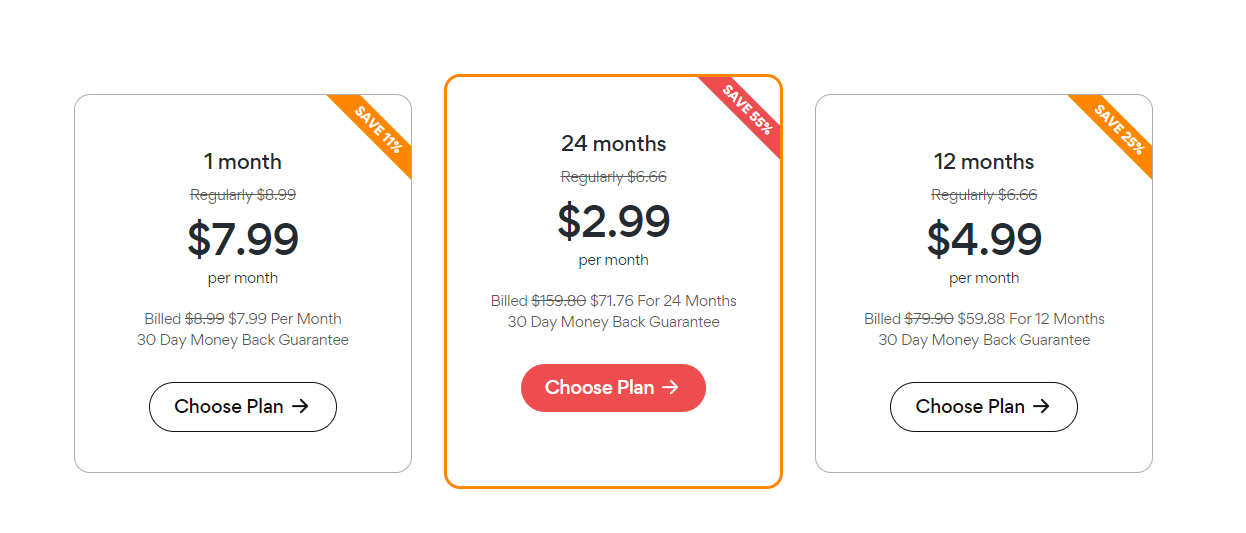The width and height of the screenshot is (1246, 533).
Task: Click Regularly $8.99 strikethrough text
Action: point(243,195)
